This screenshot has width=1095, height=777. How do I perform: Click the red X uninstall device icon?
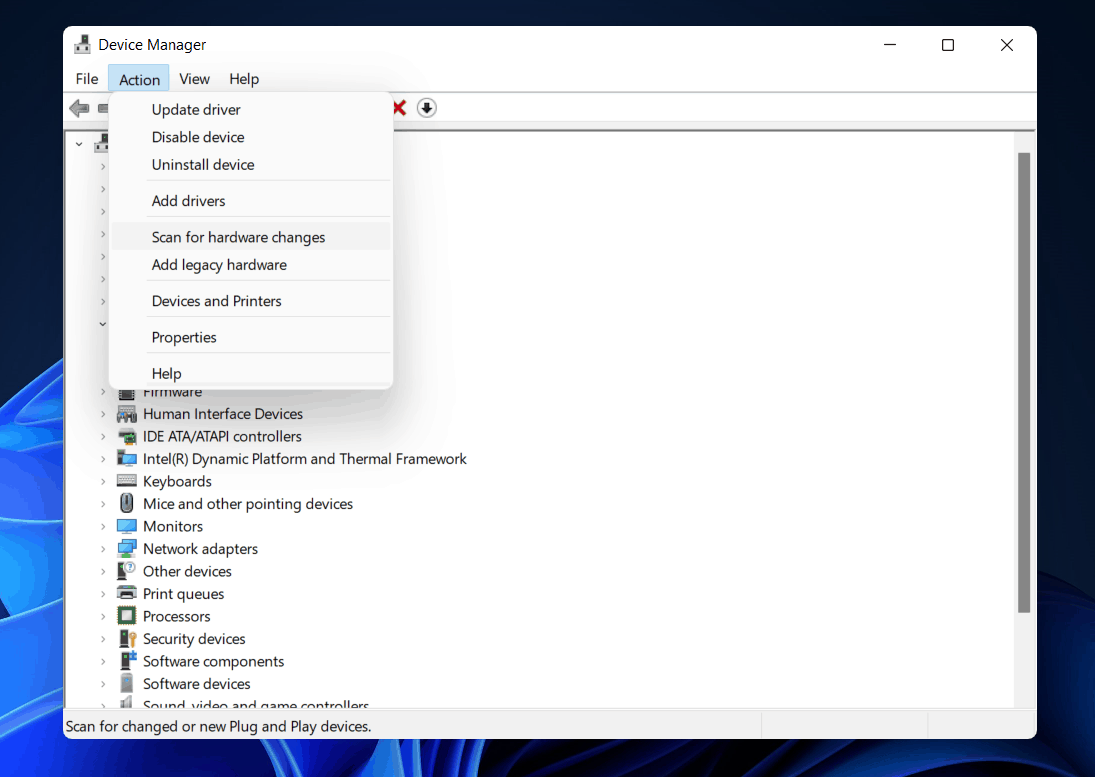[x=399, y=108]
